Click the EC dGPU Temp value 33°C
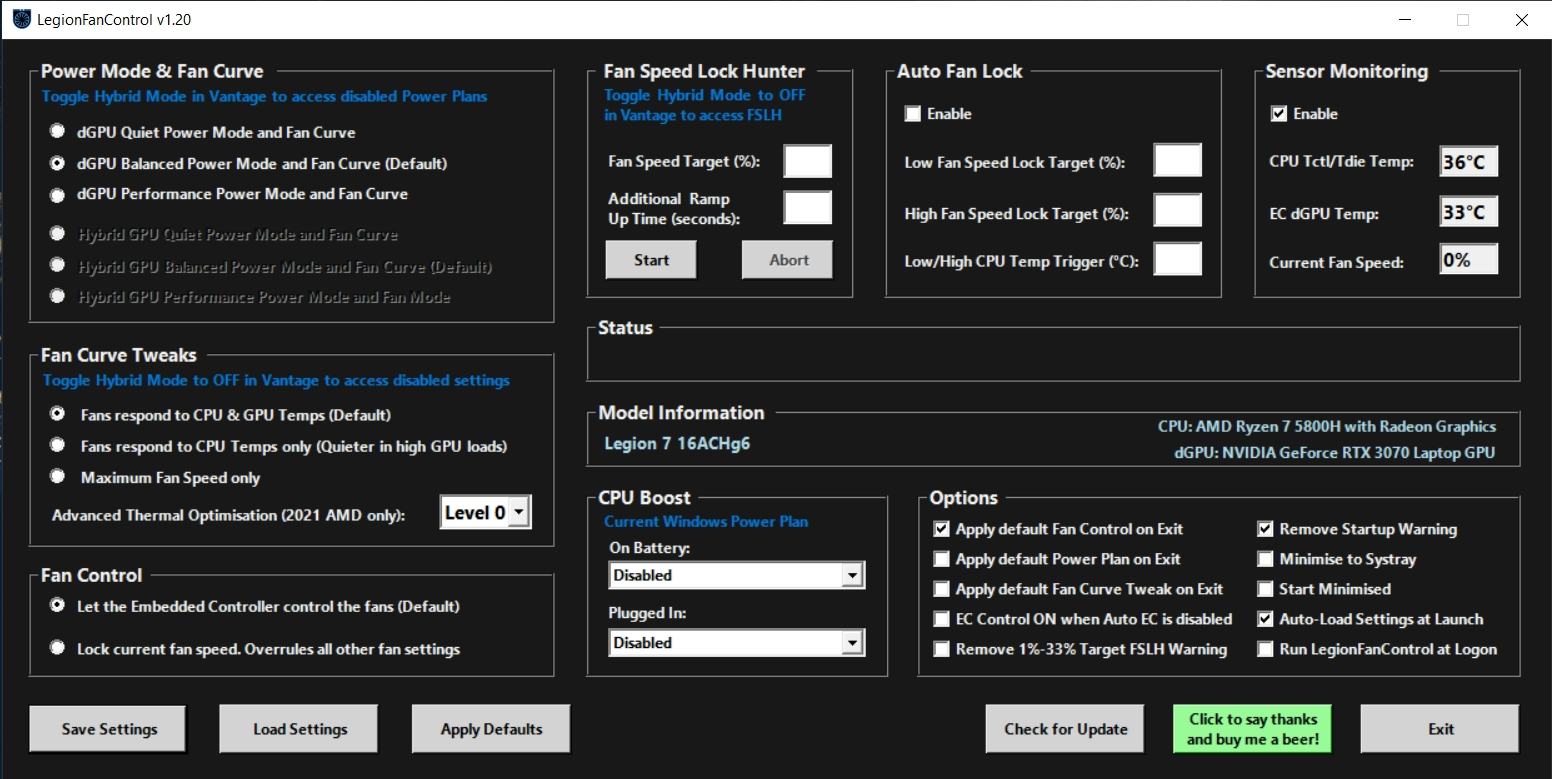Screen dimensions: 1552x779 point(1469,211)
